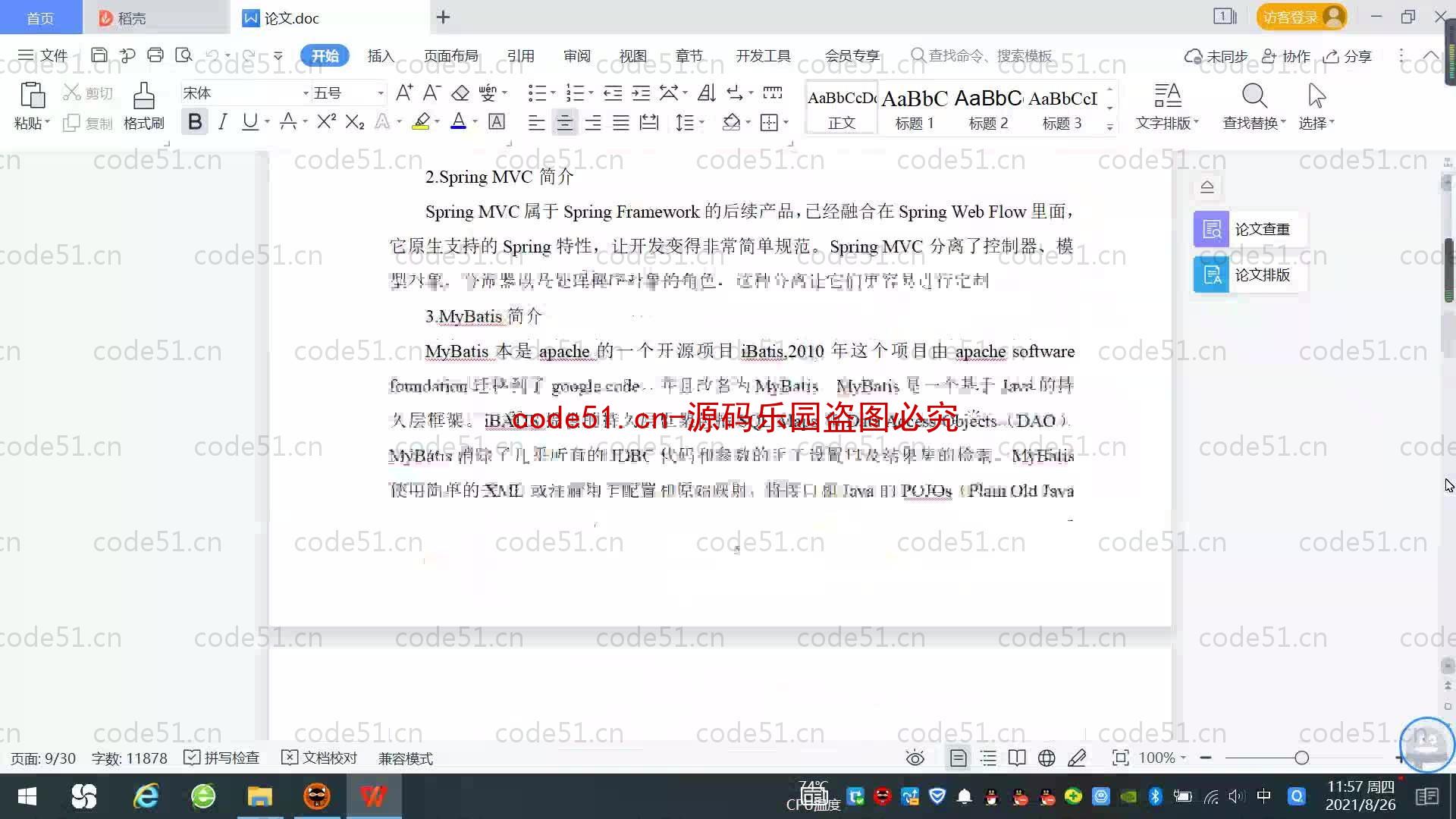Switch to outline view icon

[x=988, y=758]
